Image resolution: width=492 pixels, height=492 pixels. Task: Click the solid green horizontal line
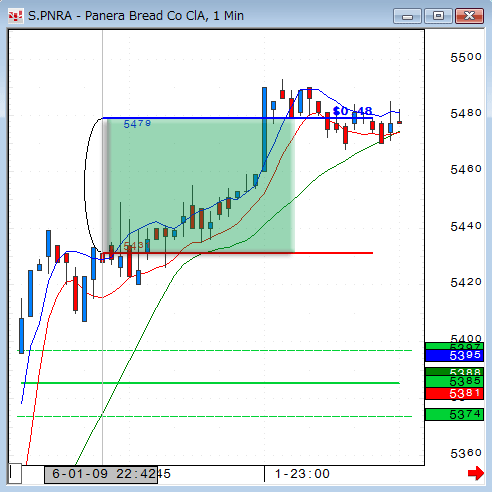click(x=210, y=383)
